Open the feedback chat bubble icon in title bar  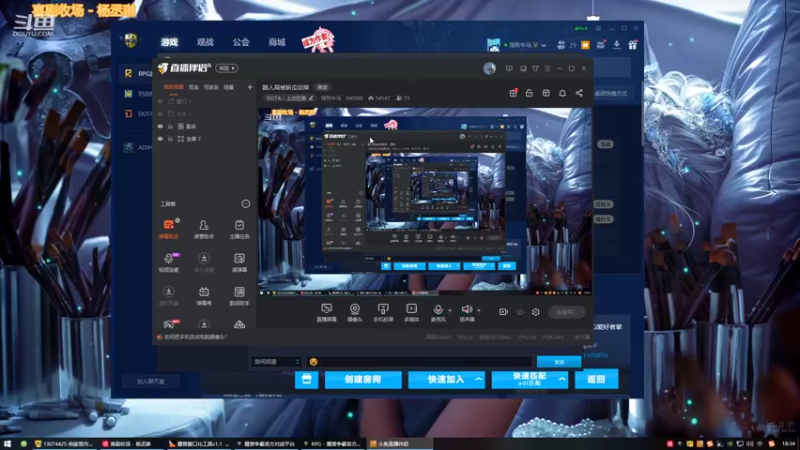[509, 68]
